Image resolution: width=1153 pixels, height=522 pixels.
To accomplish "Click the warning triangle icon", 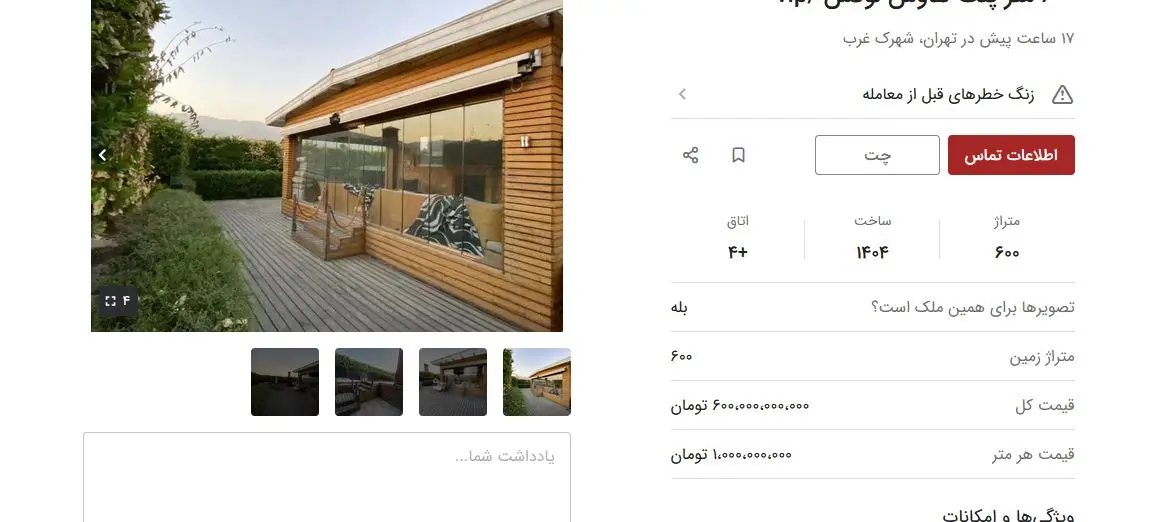I will (x=1062, y=94).
